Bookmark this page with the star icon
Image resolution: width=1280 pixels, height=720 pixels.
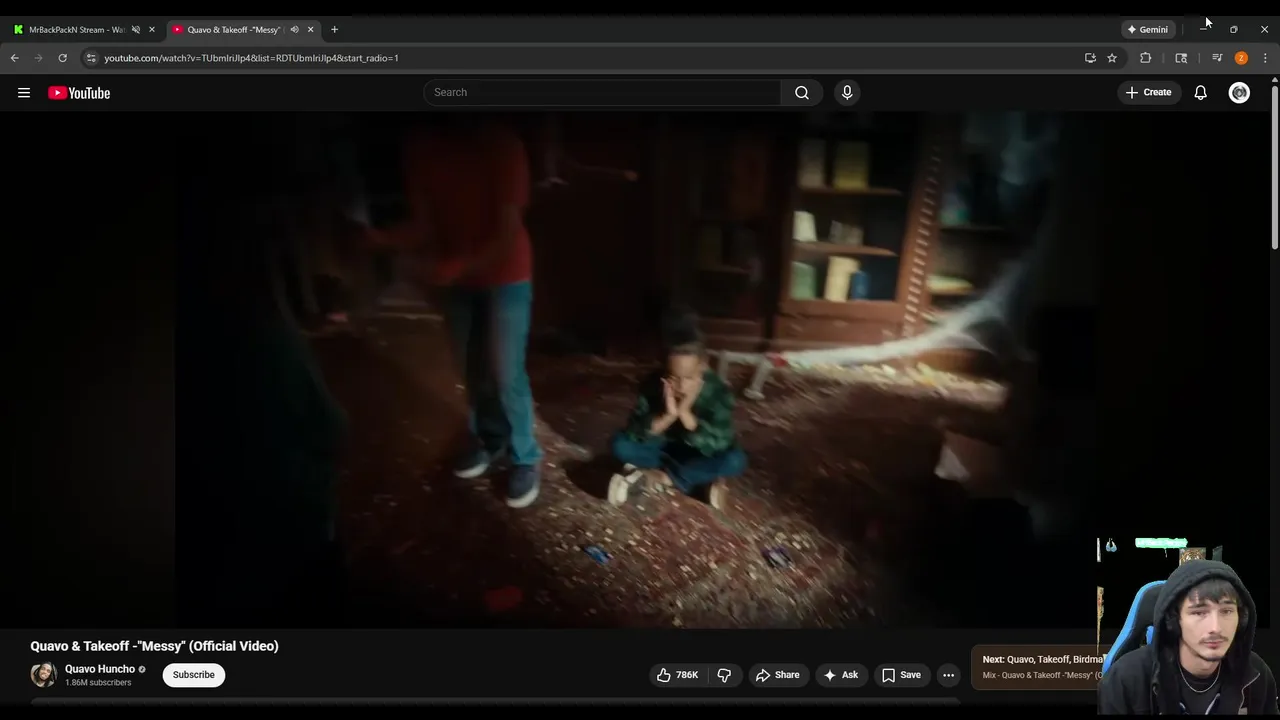point(1112,58)
